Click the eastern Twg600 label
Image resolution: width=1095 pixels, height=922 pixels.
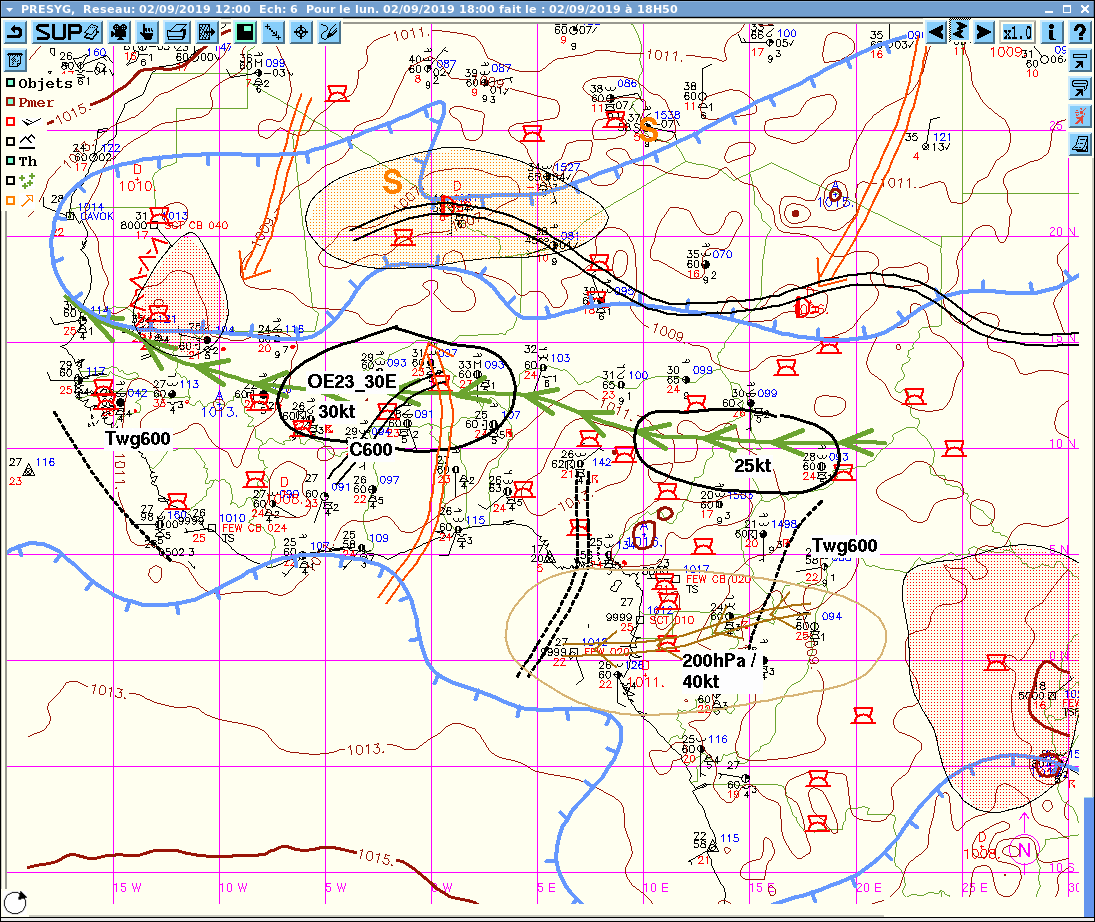[x=845, y=546]
